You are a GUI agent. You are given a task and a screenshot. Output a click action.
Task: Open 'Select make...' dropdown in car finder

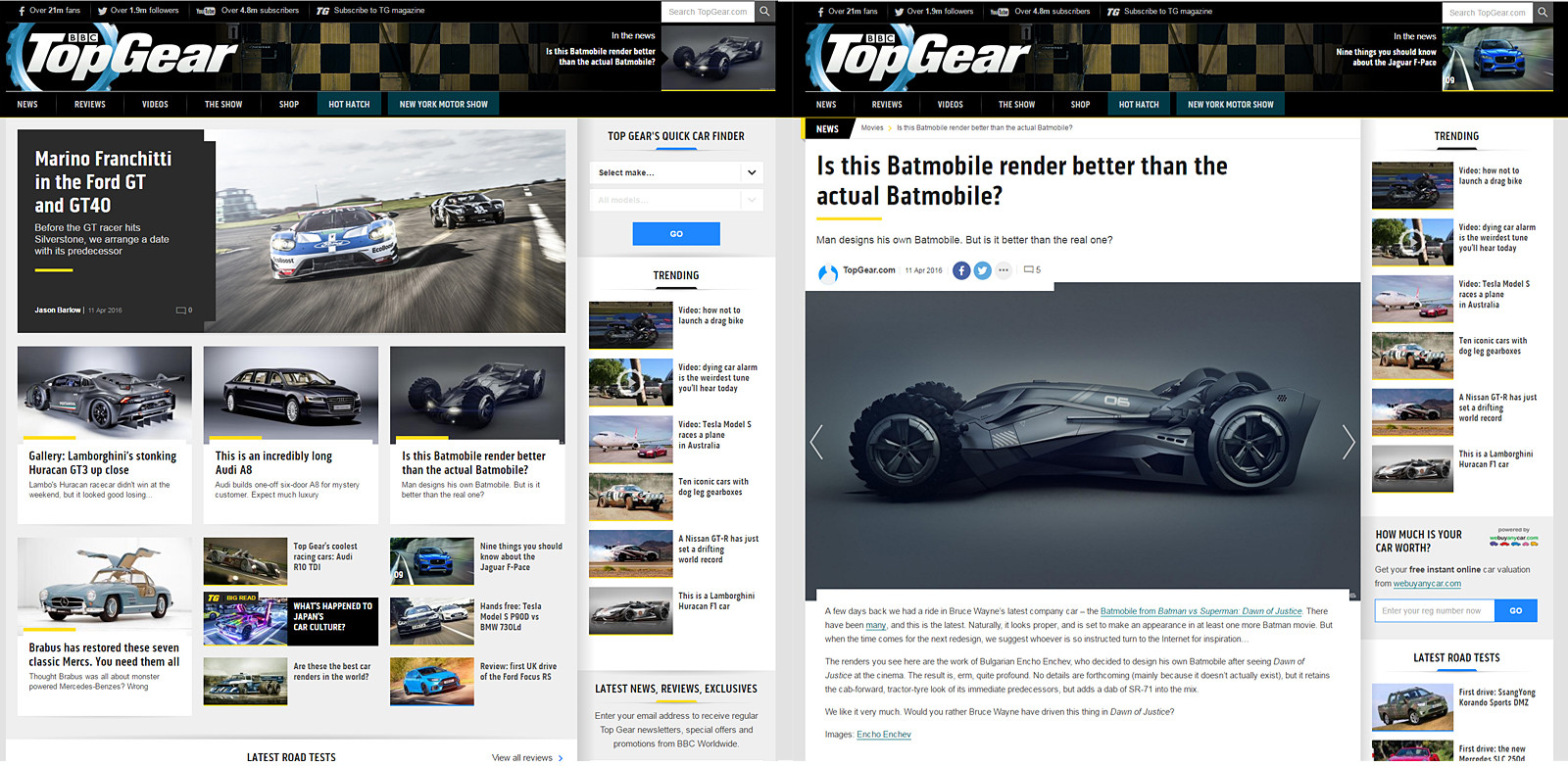coord(676,172)
